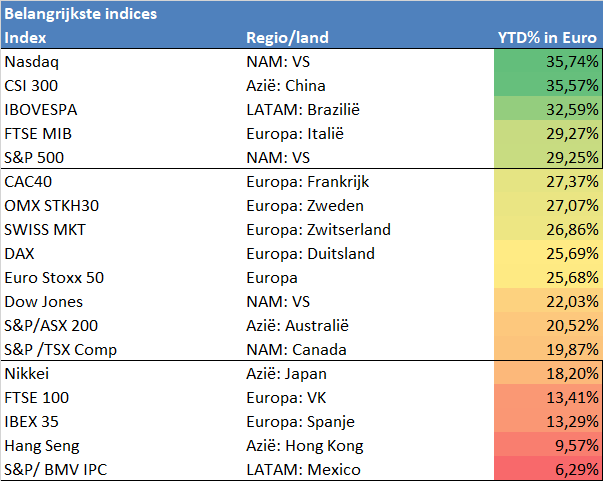Viewport: 603px width, 481px height.
Task: Select the 'Azië: Australië' region cell
Action: tap(298, 326)
